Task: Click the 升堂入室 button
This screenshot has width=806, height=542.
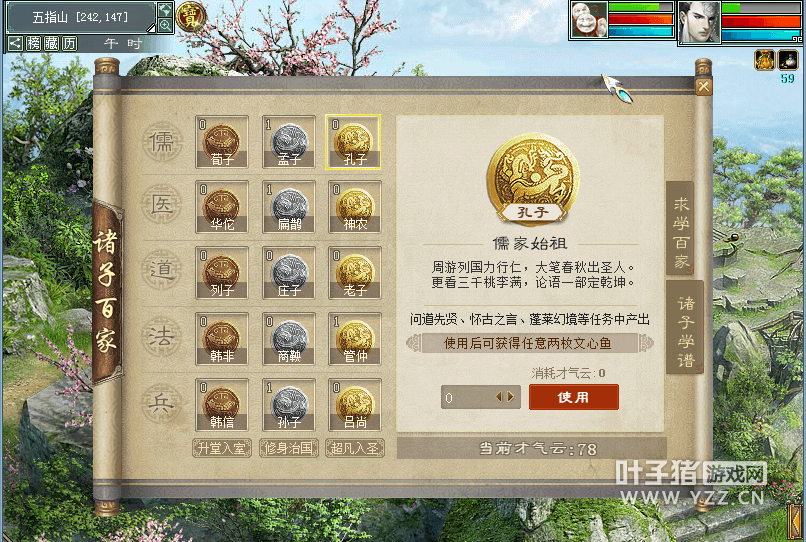Action: pyautogui.click(x=222, y=448)
